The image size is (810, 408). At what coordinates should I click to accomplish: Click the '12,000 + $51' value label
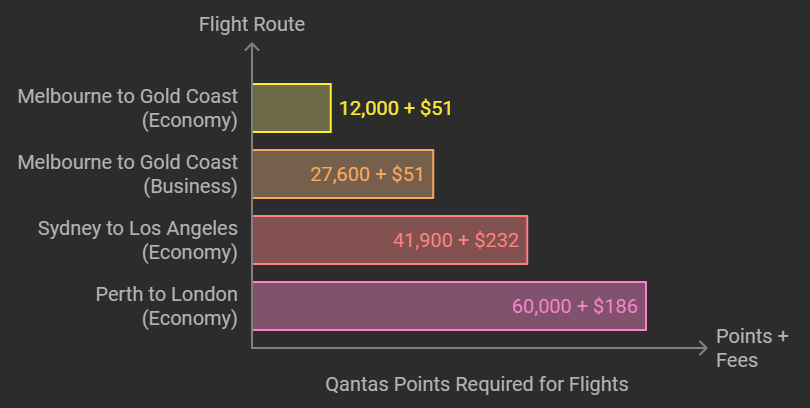click(395, 108)
